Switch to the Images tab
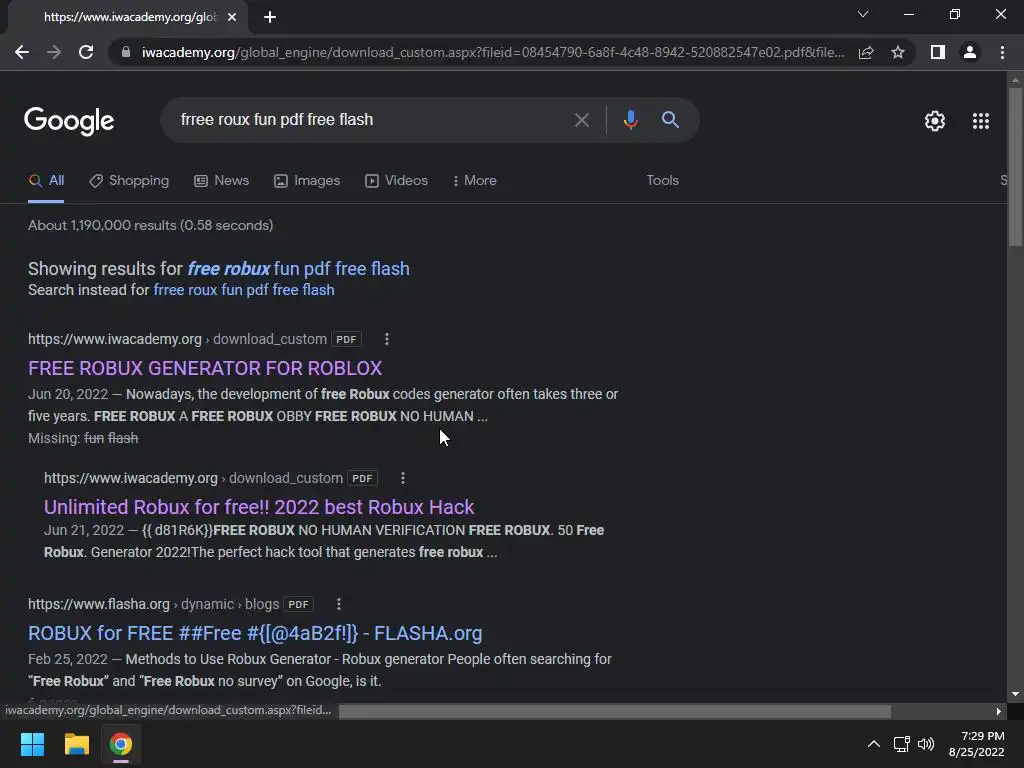Screen dimensions: 1024x768 click(307, 181)
